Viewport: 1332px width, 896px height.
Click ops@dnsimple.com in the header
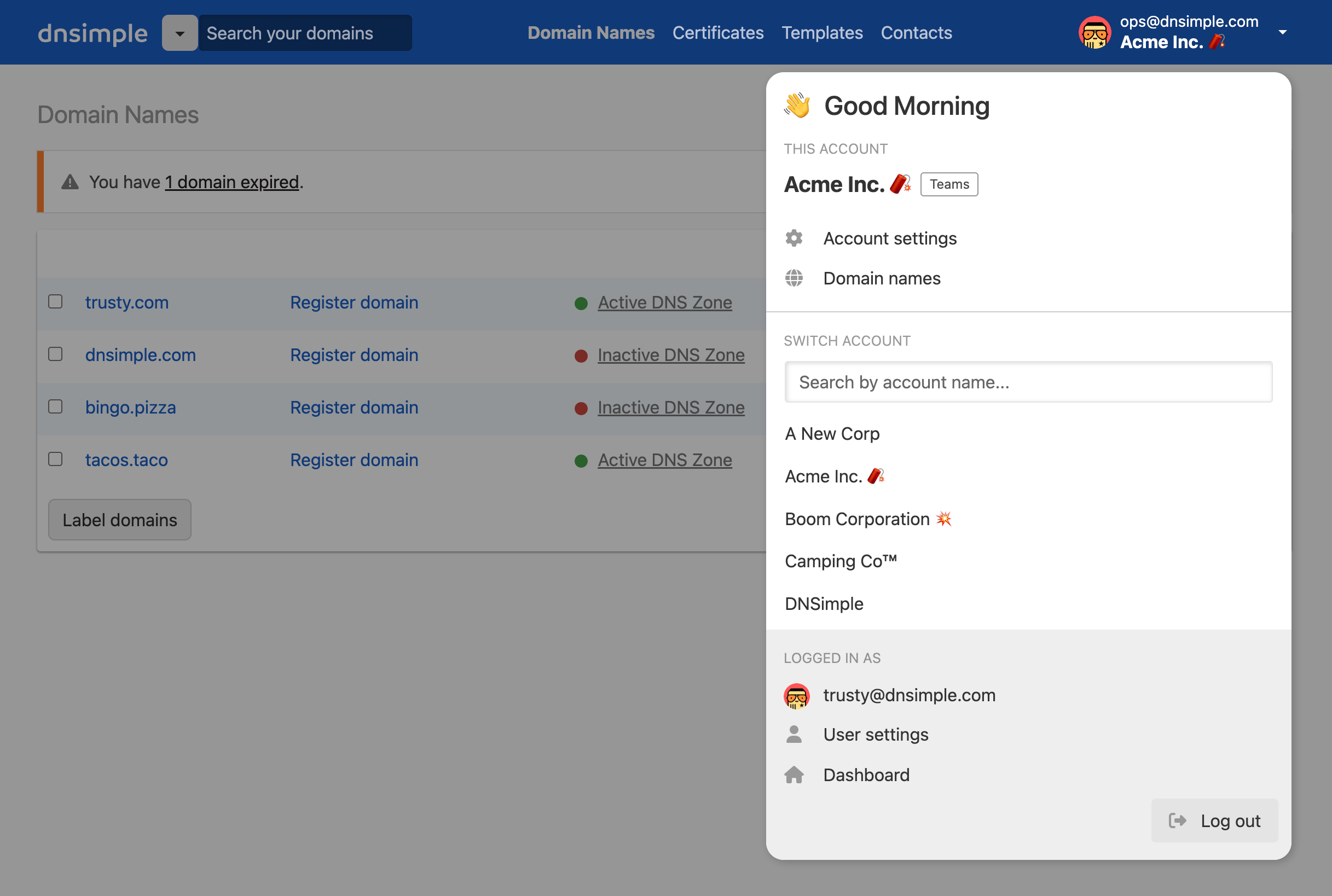point(1189,21)
